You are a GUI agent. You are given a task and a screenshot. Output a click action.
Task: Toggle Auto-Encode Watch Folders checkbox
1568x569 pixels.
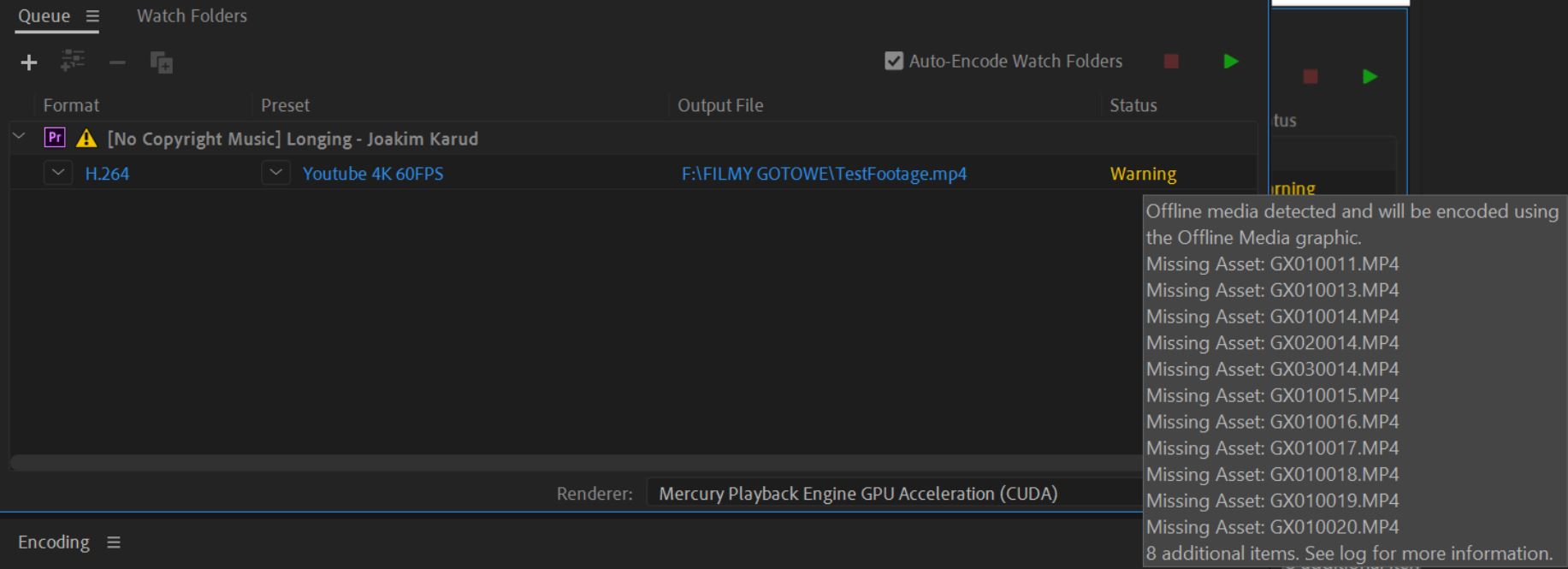pyautogui.click(x=894, y=61)
